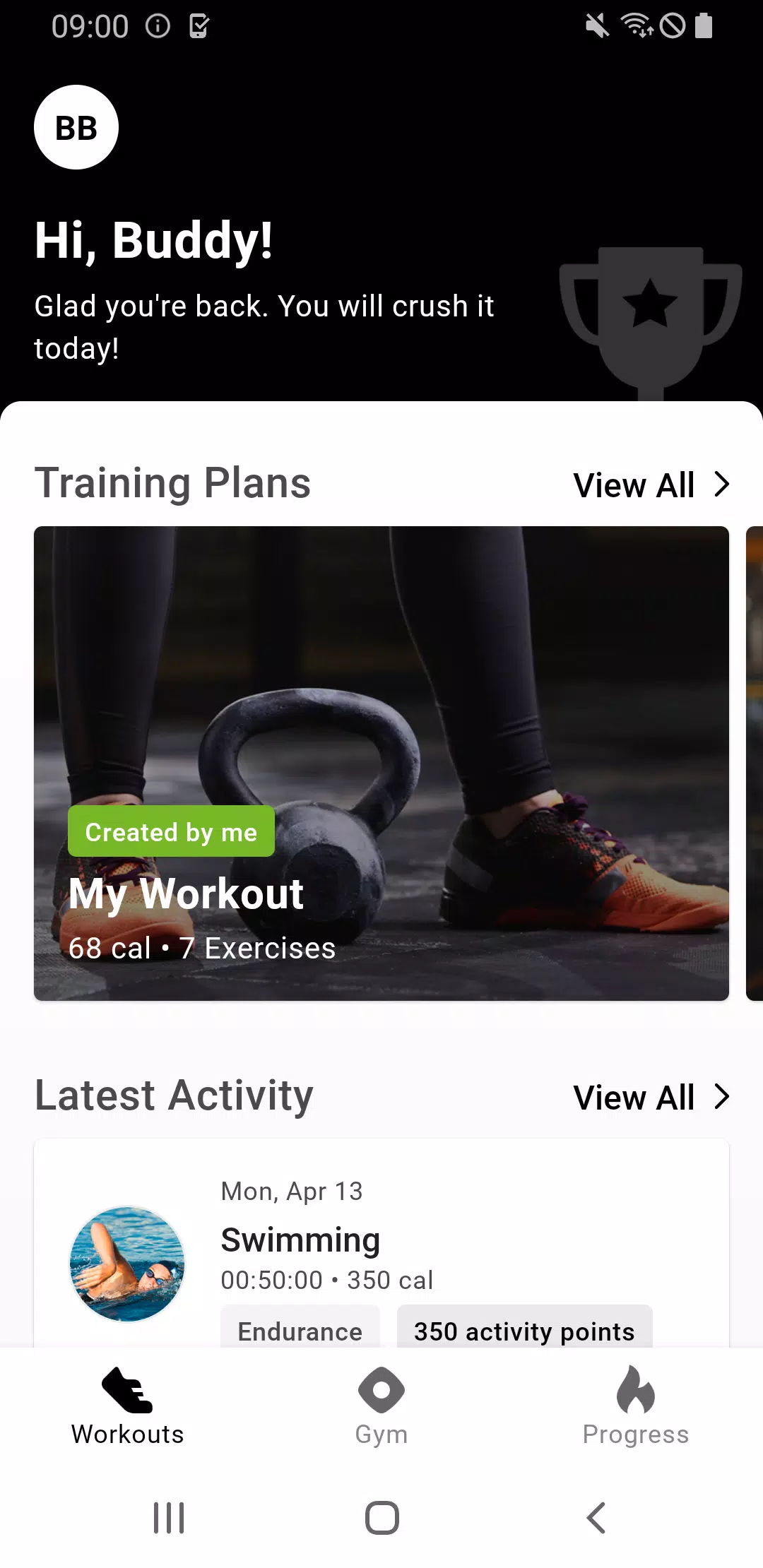Expand Training Plans via chevron arrow

[721, 485]
